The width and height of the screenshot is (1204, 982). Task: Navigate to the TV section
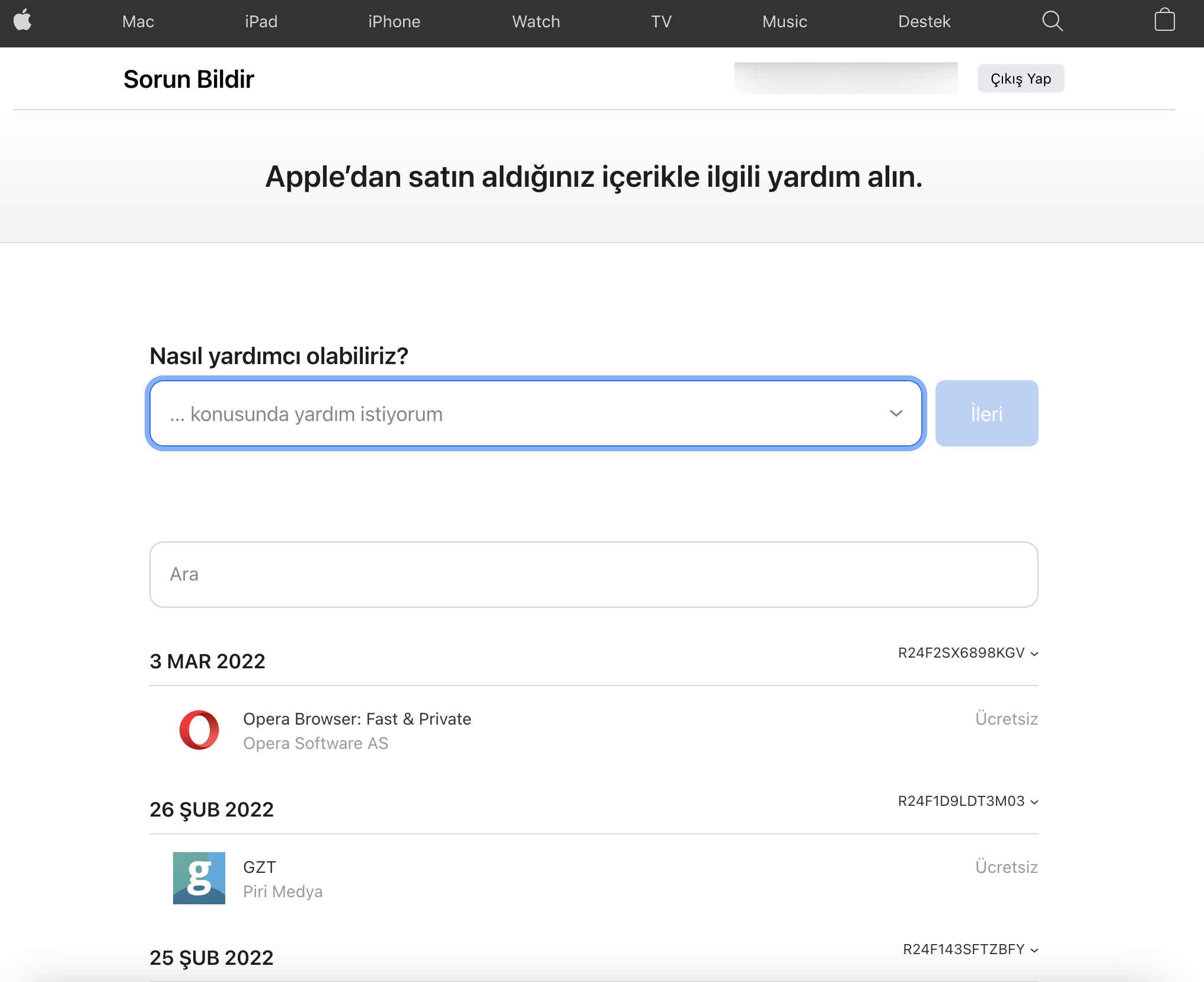(x=661, y=22)
